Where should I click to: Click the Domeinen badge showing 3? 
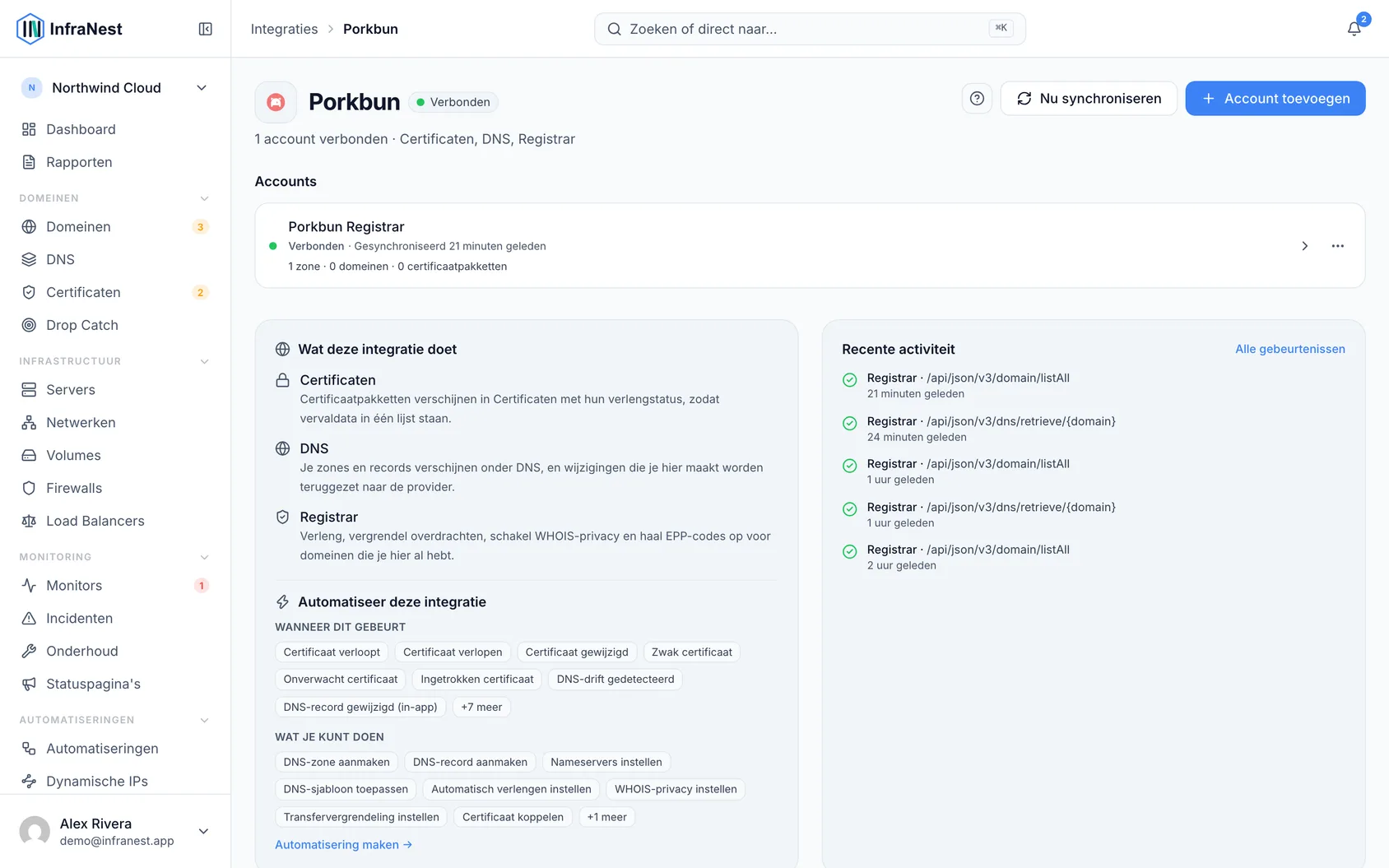200,227
